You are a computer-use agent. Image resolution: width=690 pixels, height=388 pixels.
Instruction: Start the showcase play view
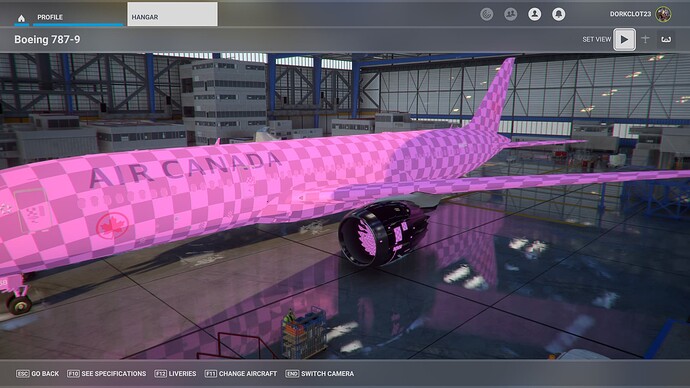point(624,40)
